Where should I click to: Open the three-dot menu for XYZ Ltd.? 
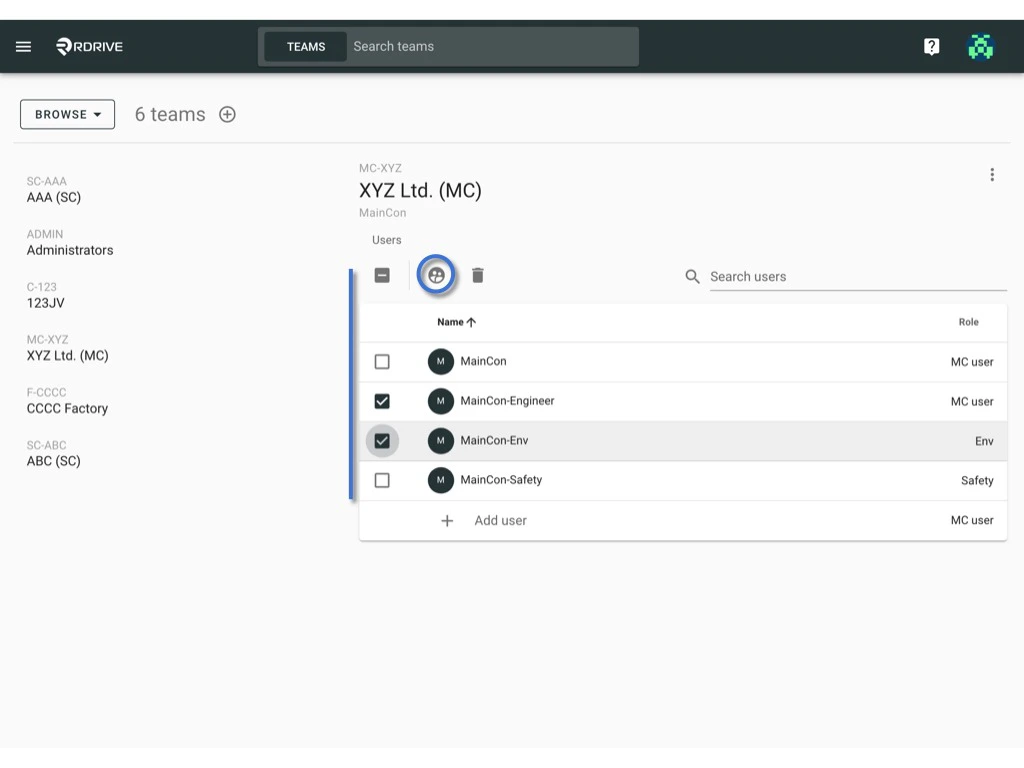[992, 174]
